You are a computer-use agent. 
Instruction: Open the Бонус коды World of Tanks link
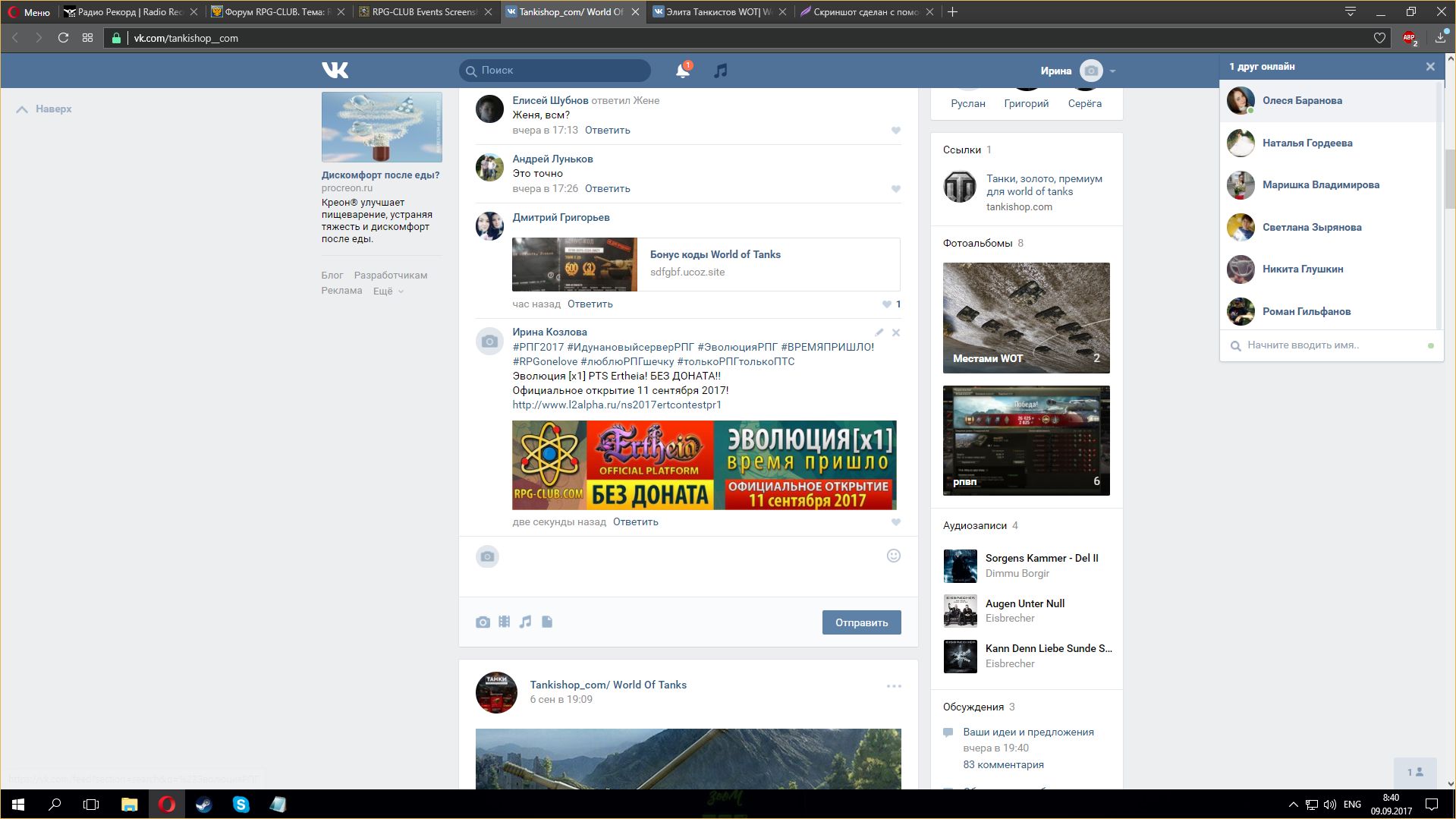(715, 255)
